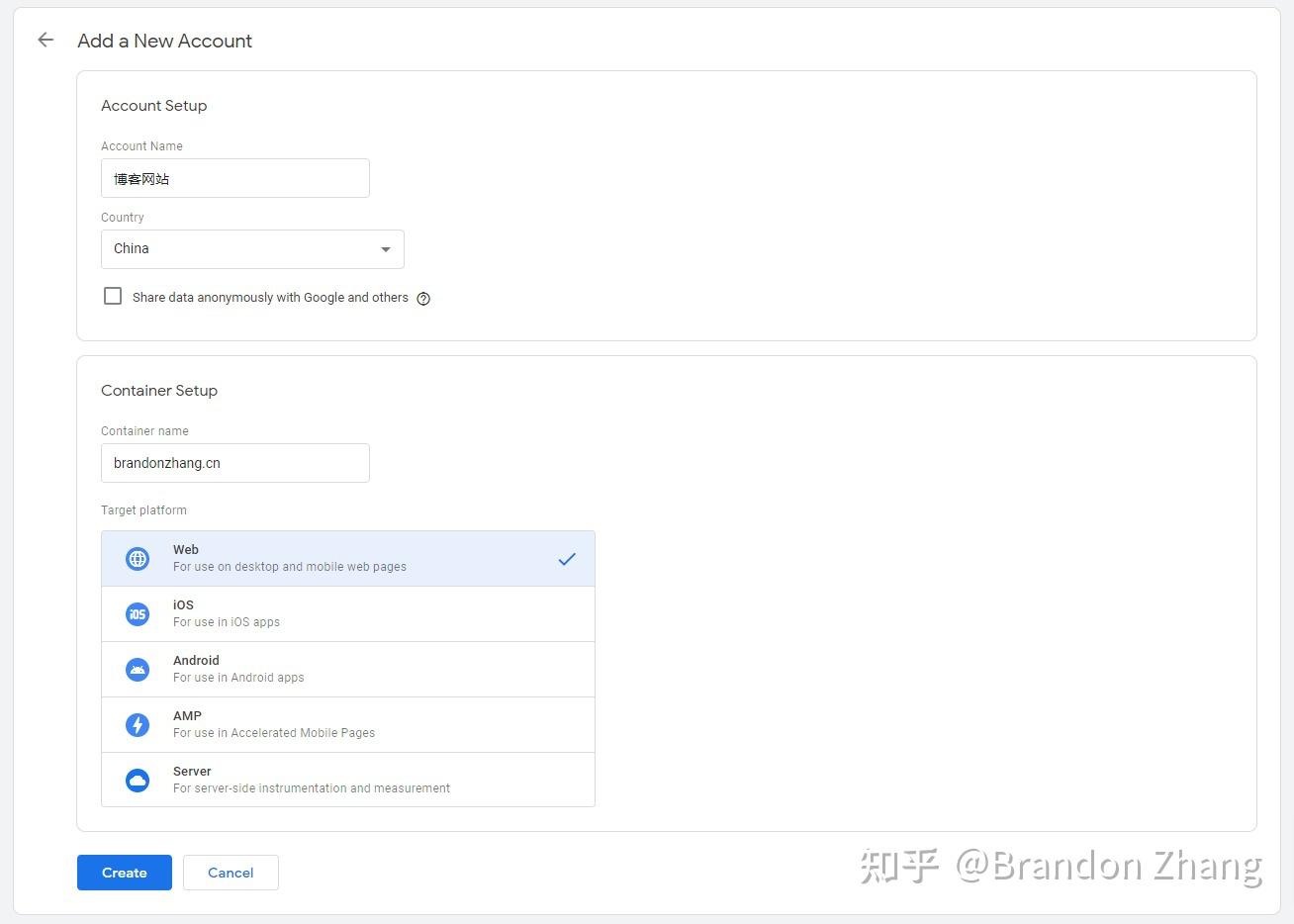Click the checkmark on the Web row
Viewport: 1294px width, 924px height.
click(567, 559)
